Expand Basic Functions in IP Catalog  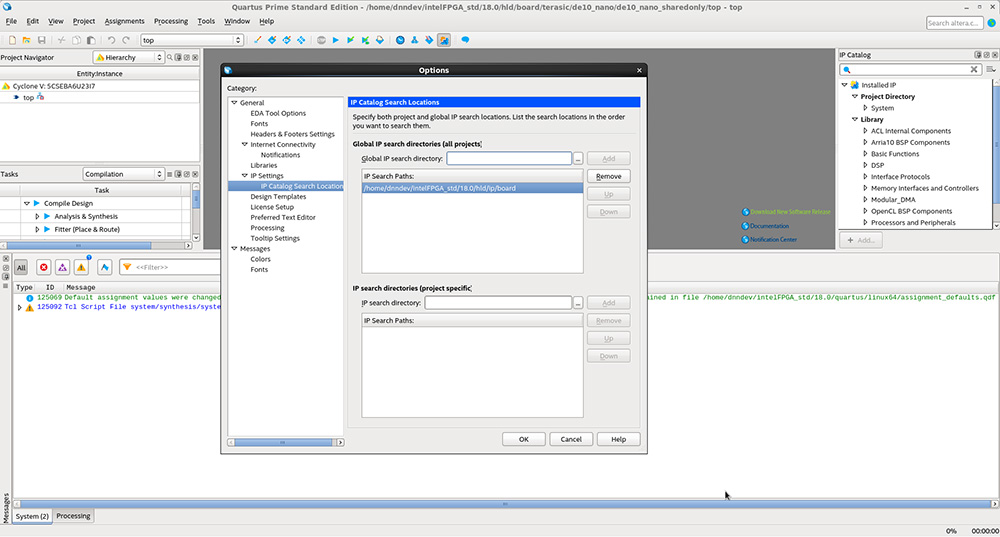[x=865, y=154]
